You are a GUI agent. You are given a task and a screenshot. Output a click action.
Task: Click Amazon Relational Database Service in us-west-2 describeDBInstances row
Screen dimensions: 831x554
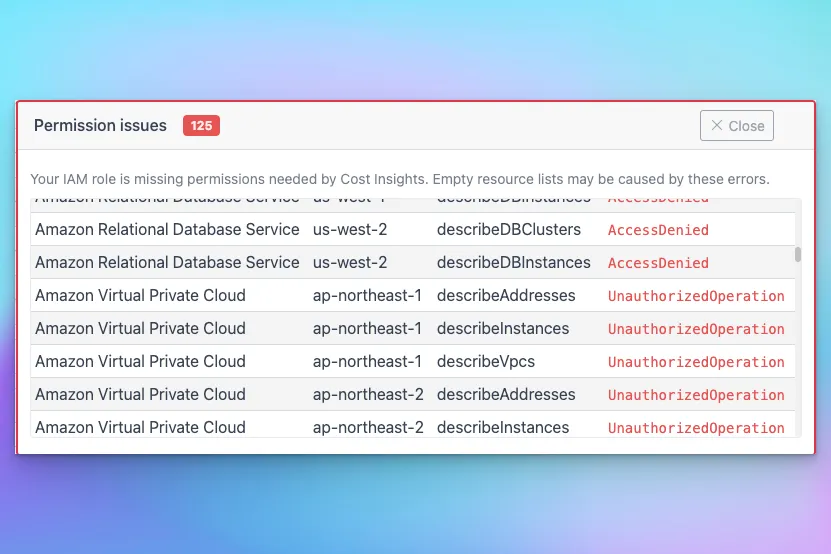(x=167, y=262)
